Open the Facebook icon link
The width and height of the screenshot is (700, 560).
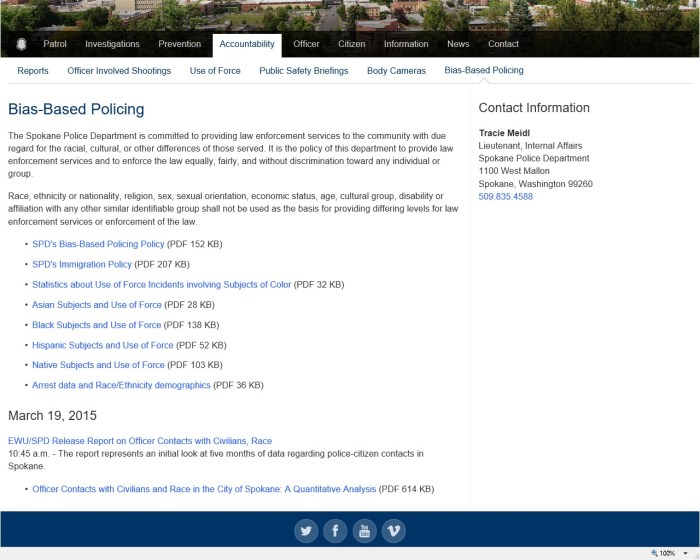click(x=335, y=531)
